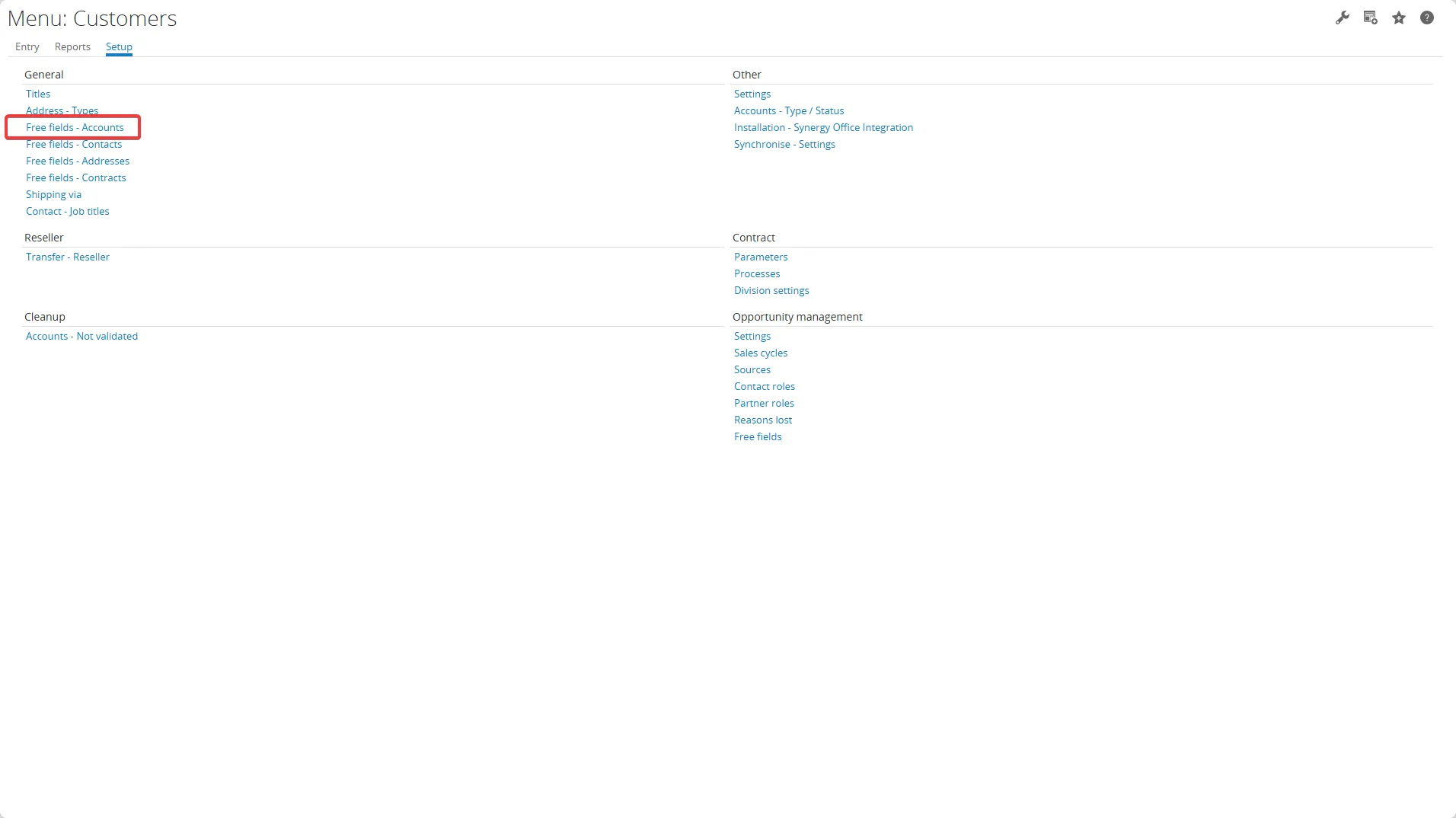1456x818 pixels.
Task: Open the Titles setup link
Action: tap(38, 94)
